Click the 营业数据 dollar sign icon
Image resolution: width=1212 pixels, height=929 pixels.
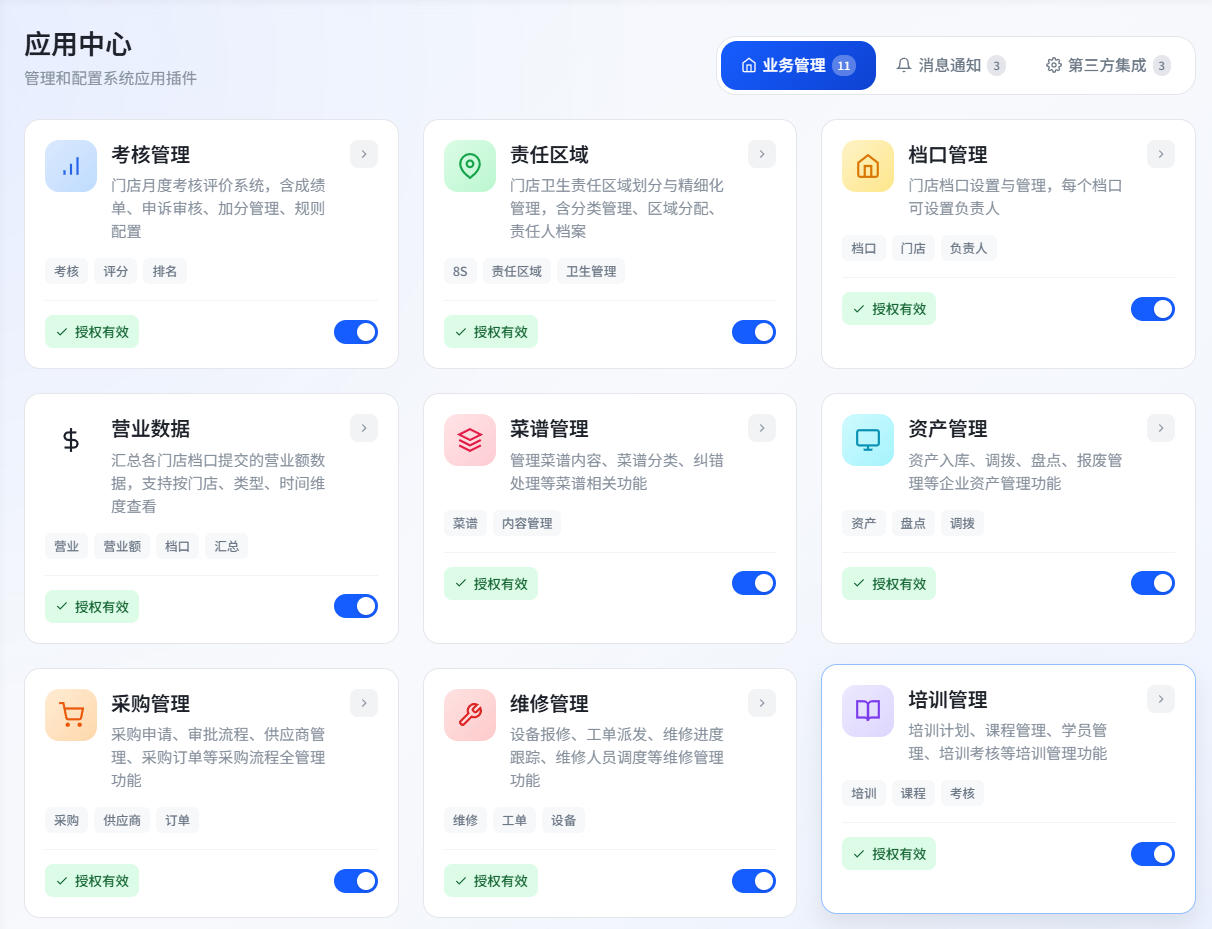pos(70,440)
